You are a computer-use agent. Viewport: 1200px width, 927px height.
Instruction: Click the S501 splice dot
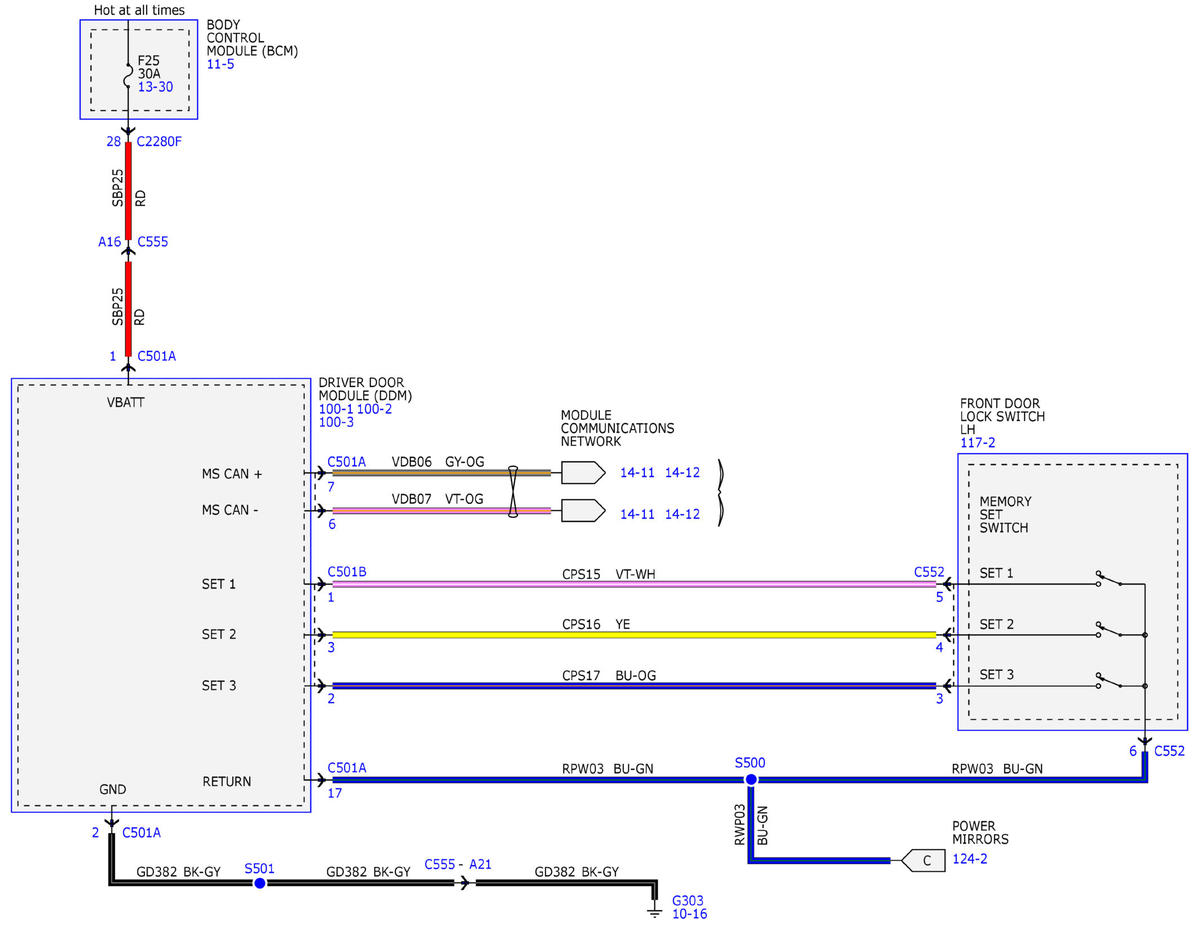coord(259,883)
